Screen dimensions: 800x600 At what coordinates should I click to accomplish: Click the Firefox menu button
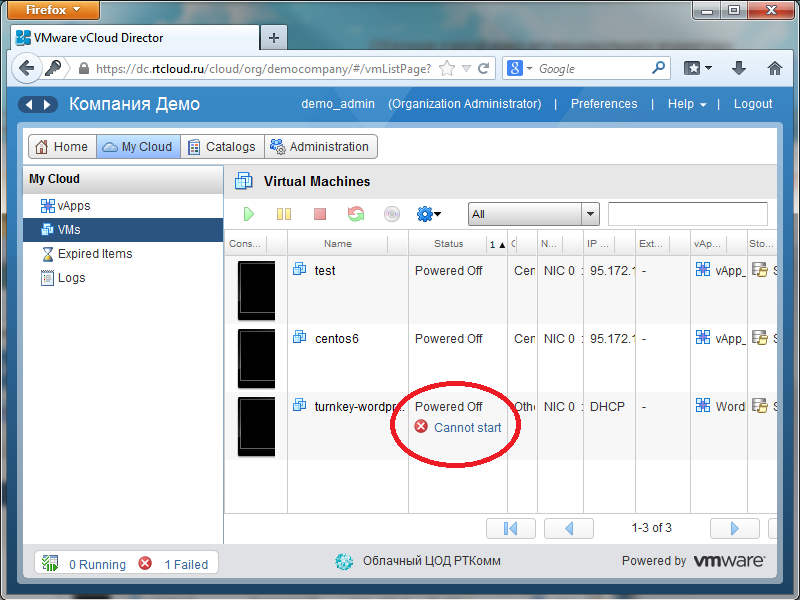pos(54,10)
